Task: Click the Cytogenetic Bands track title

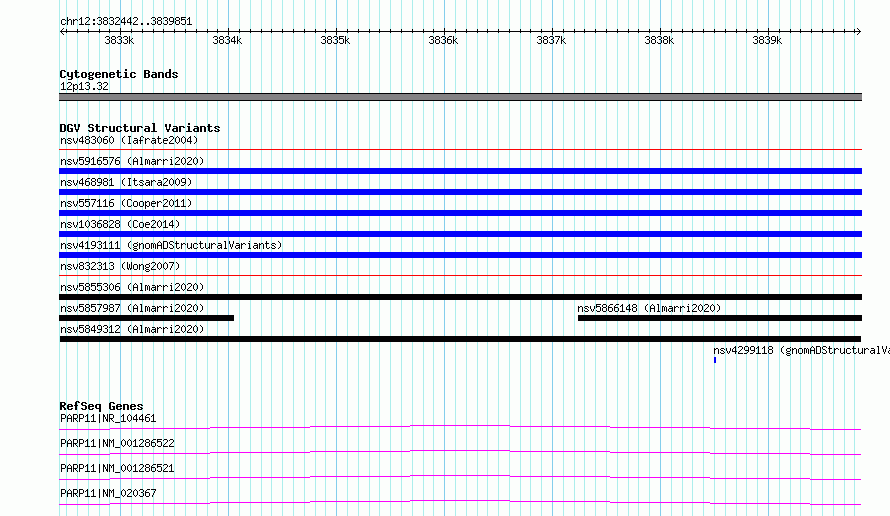Action: click(x=119, y=74)
